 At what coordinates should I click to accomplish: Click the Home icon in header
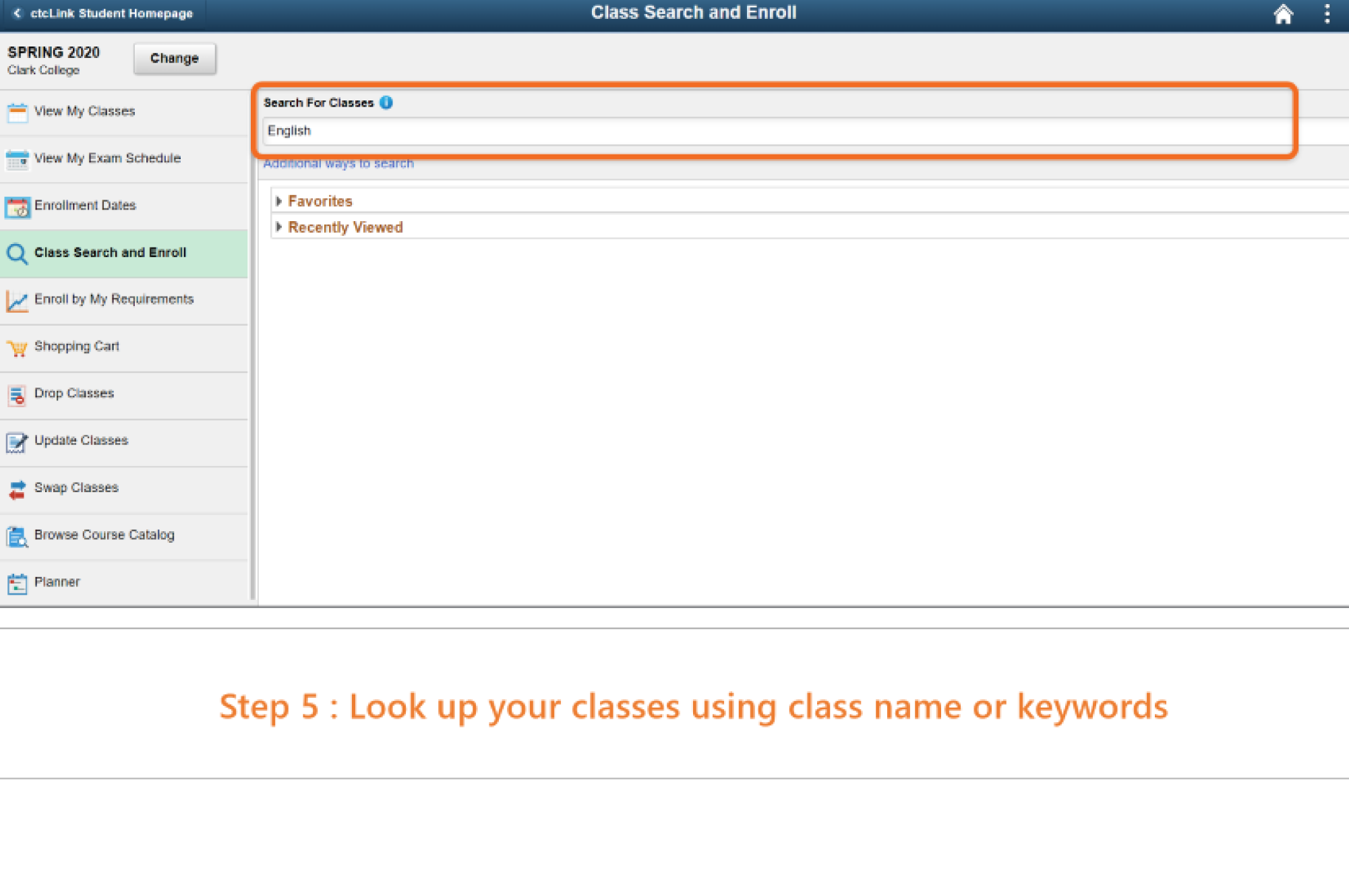tap(1283, 14)
